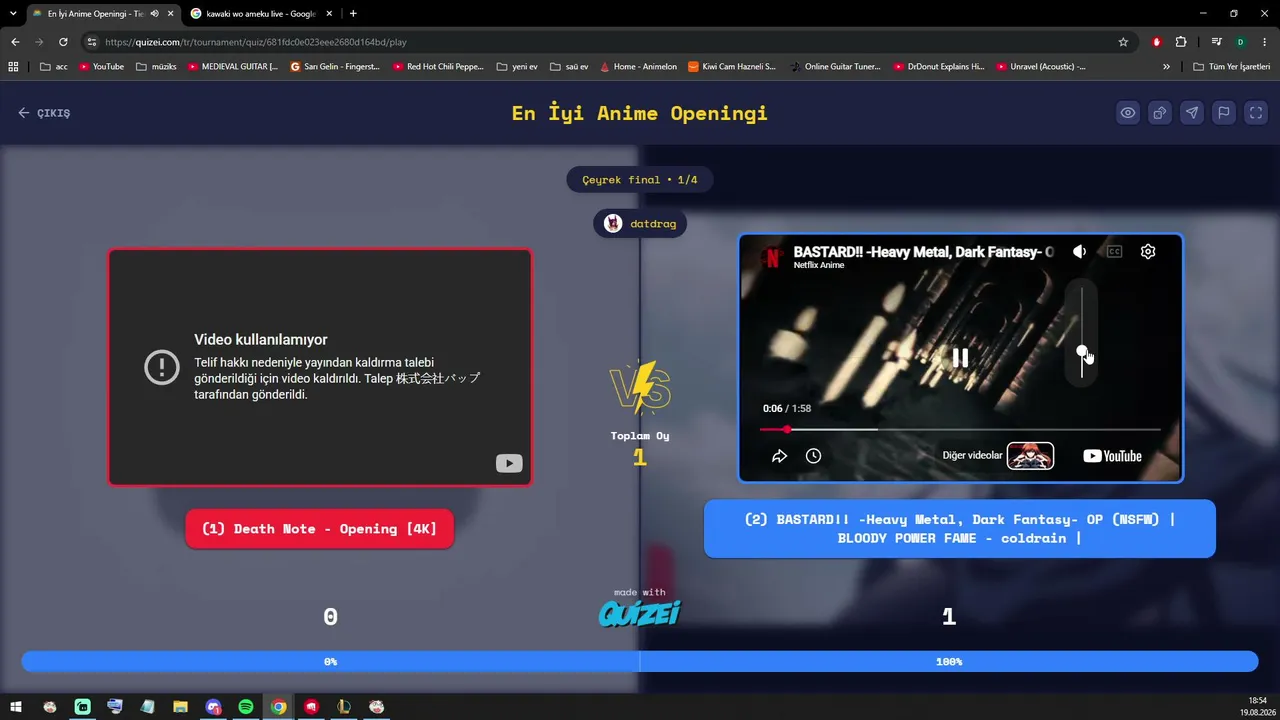Open the green Chrome profile avatar
The height and width of the screenshot is (720, 1280).
[x=1240, y=42]
